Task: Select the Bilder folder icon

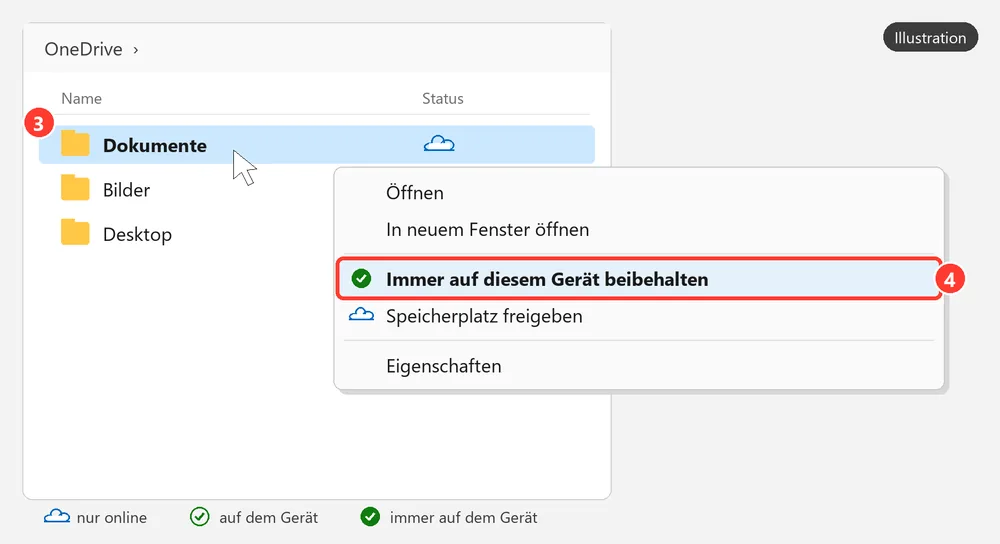Action: (x=75, y=189)
